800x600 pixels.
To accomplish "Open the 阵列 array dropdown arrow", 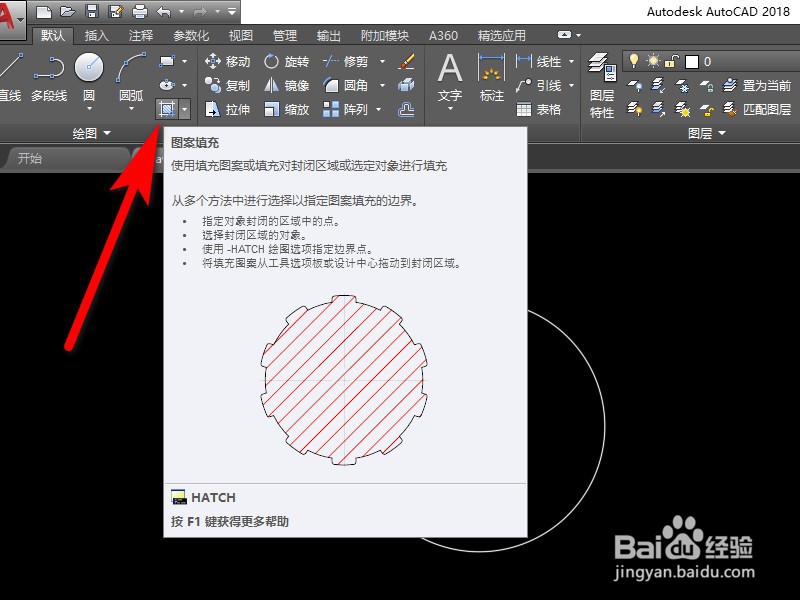I will coord(379,109).
